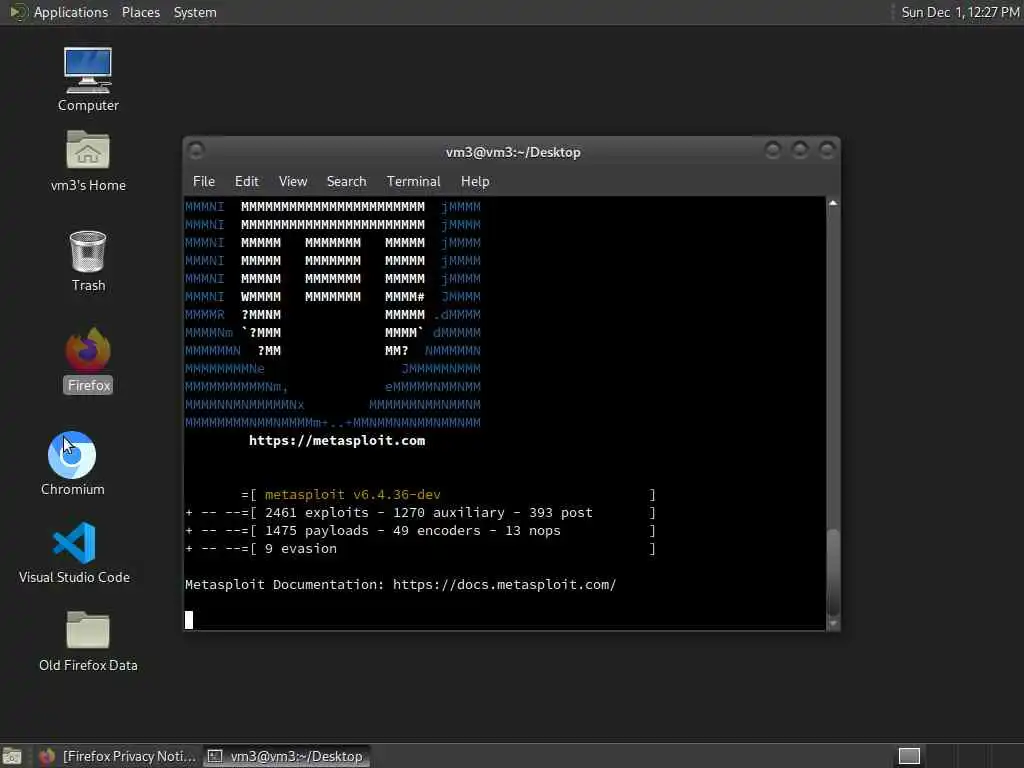The height and width of the screenshot is (768, 1024).
Task: Open the terminal Edit menu
Action: tap(246, 182)
